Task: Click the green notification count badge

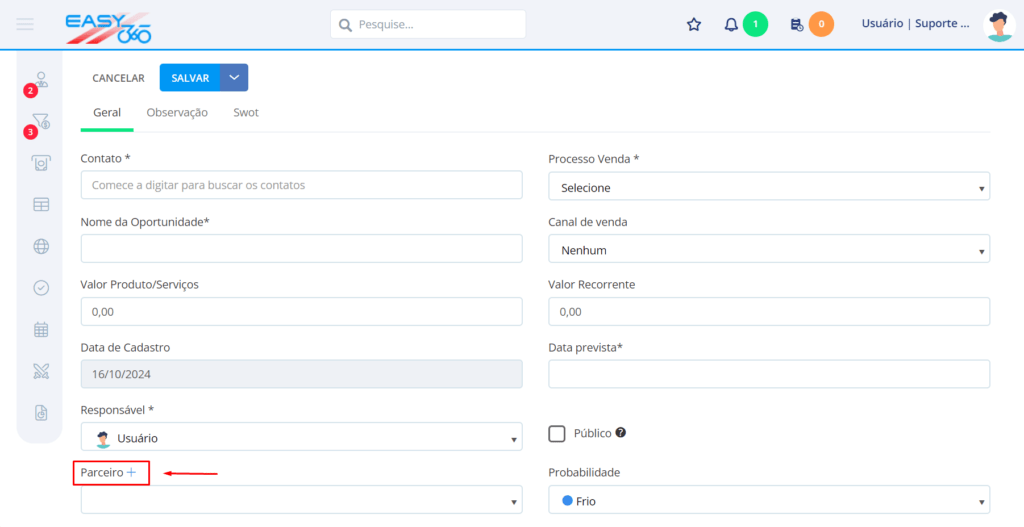Action: (756, 25)
